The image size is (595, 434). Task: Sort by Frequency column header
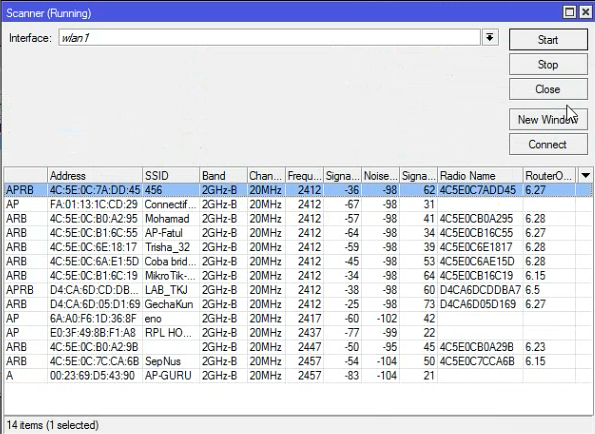(304, 176)
